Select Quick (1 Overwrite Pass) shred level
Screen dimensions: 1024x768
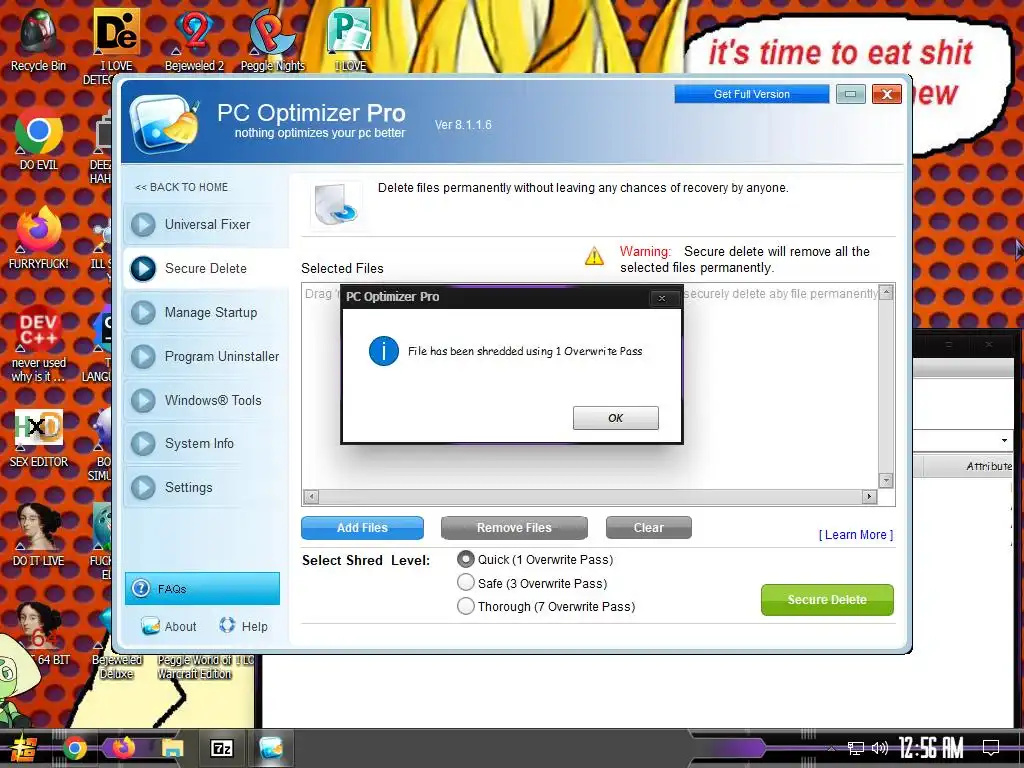[466, 560]
